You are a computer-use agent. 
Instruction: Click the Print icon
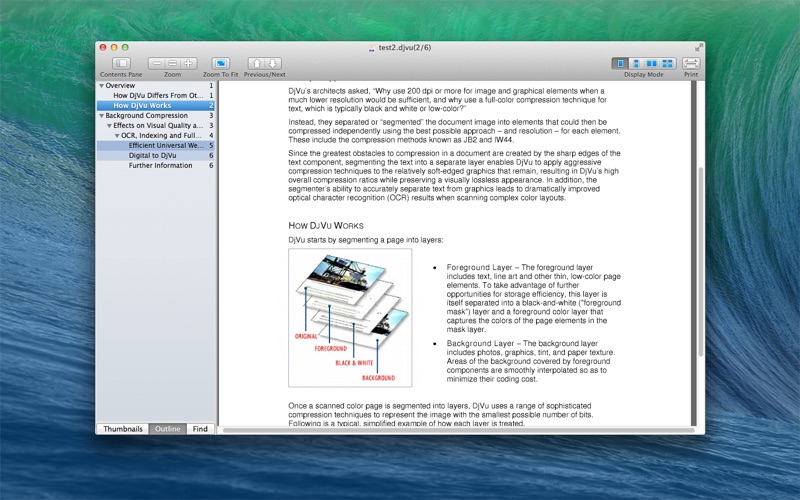(691, 63)
